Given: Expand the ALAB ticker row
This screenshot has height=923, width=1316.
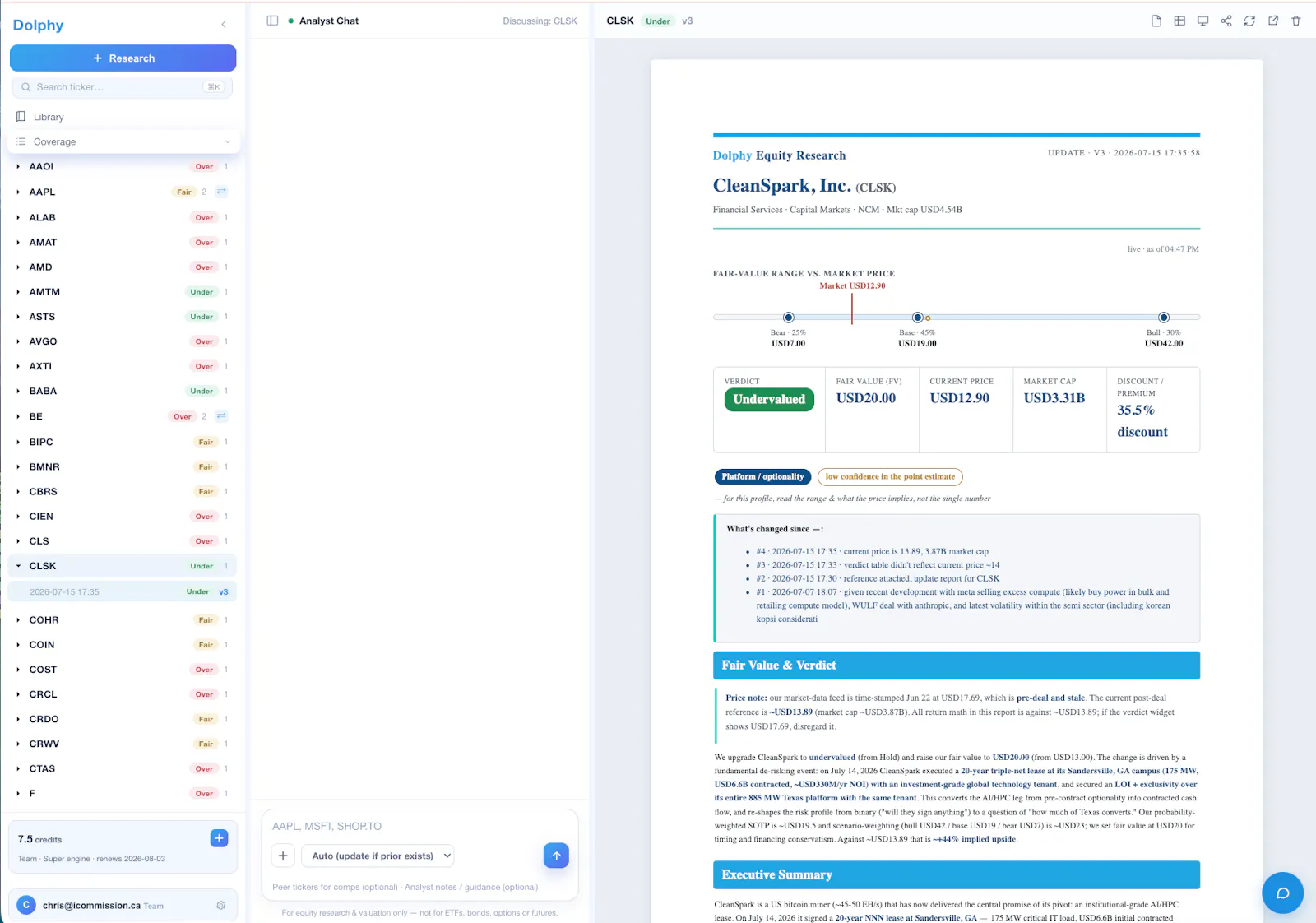Looking at the screenshot, I should (18, 217).
